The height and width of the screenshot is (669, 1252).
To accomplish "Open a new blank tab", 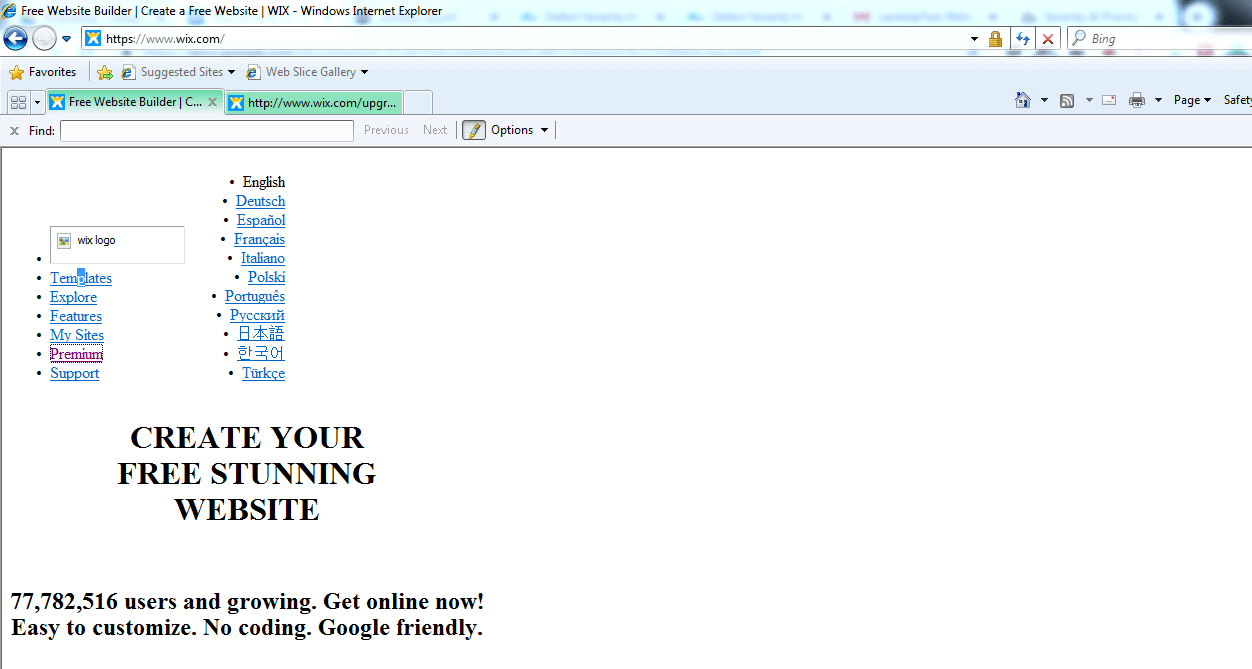I will [x=418, y=102].
